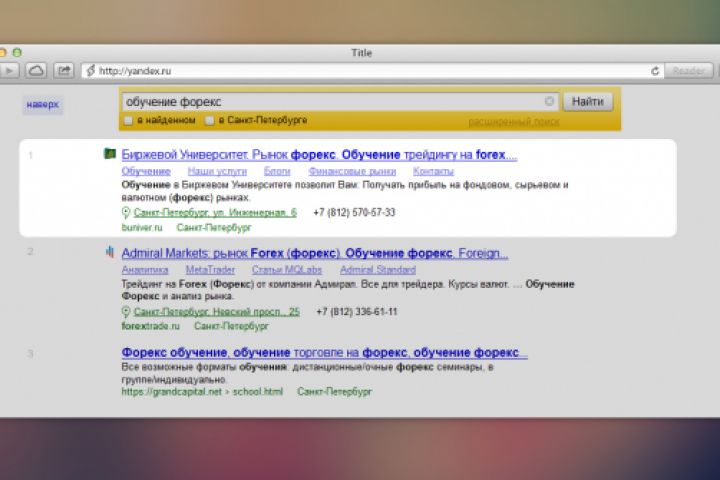Click the Найти search button
Screen dimensions: 720x480
pos(588,102)
